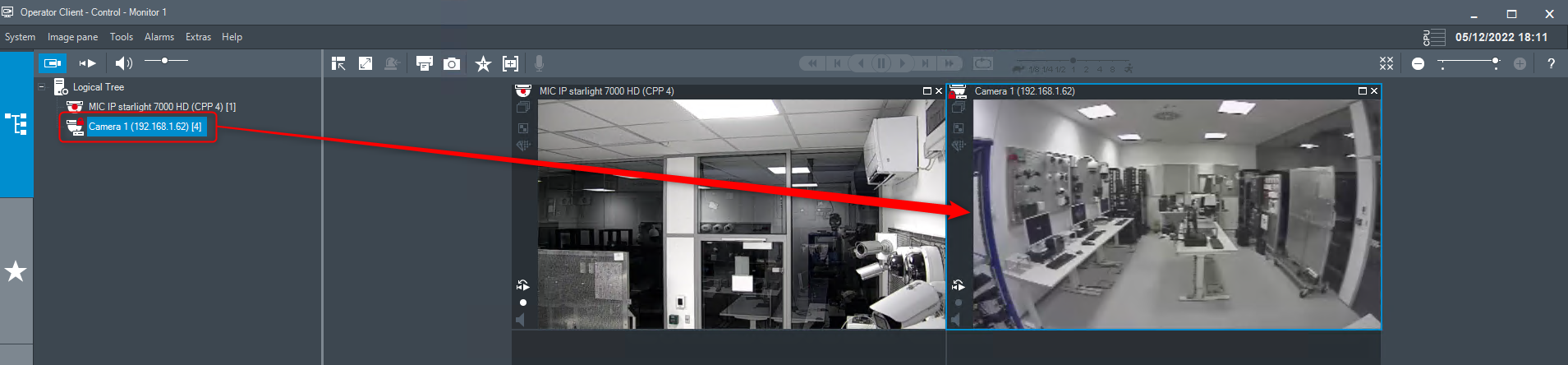This screenshot has height=365, width=1568.
Task: Open the System menu
Action: (x=20, y=37)
